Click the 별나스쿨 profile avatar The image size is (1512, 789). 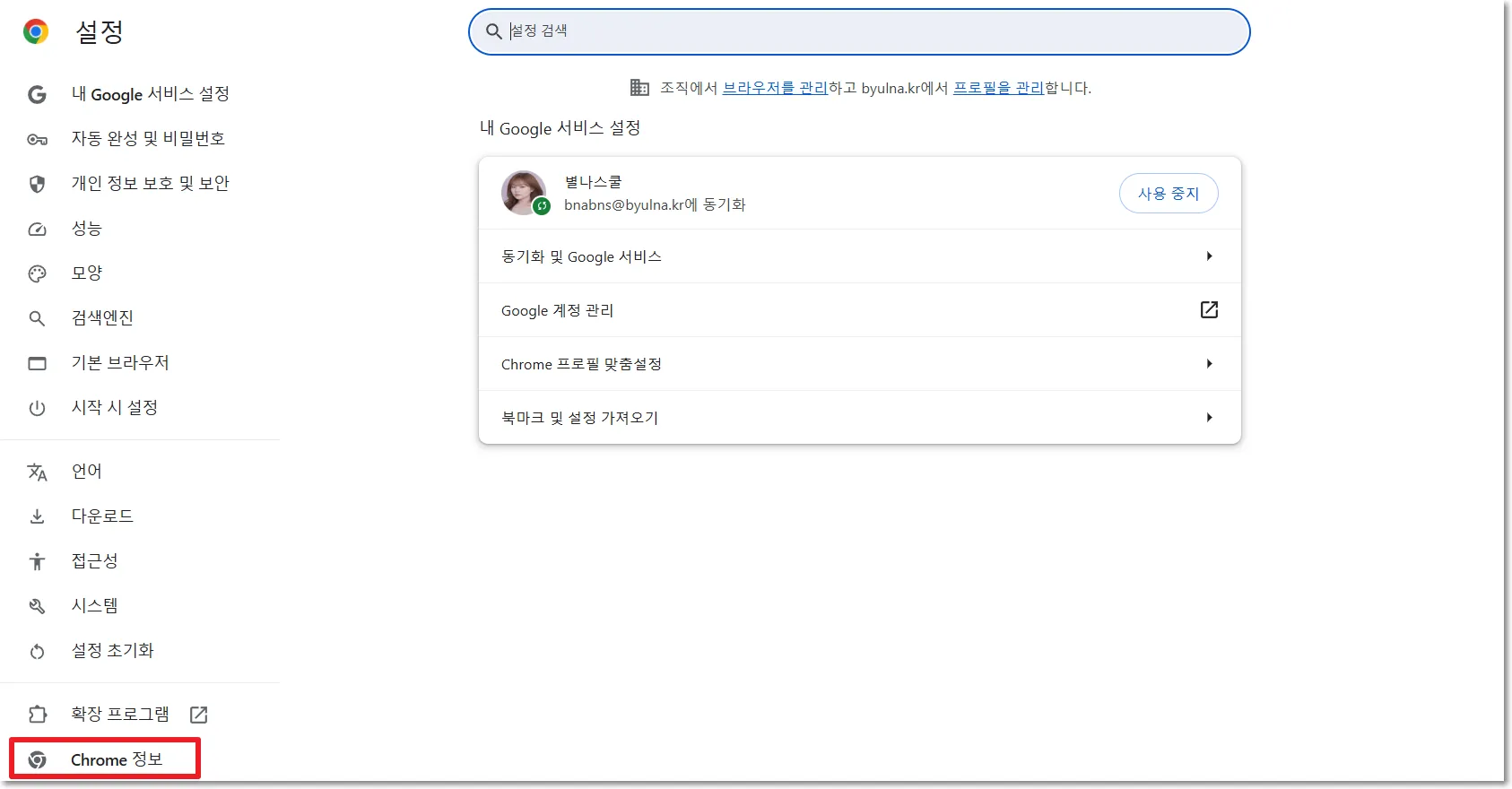coord(524,193)
